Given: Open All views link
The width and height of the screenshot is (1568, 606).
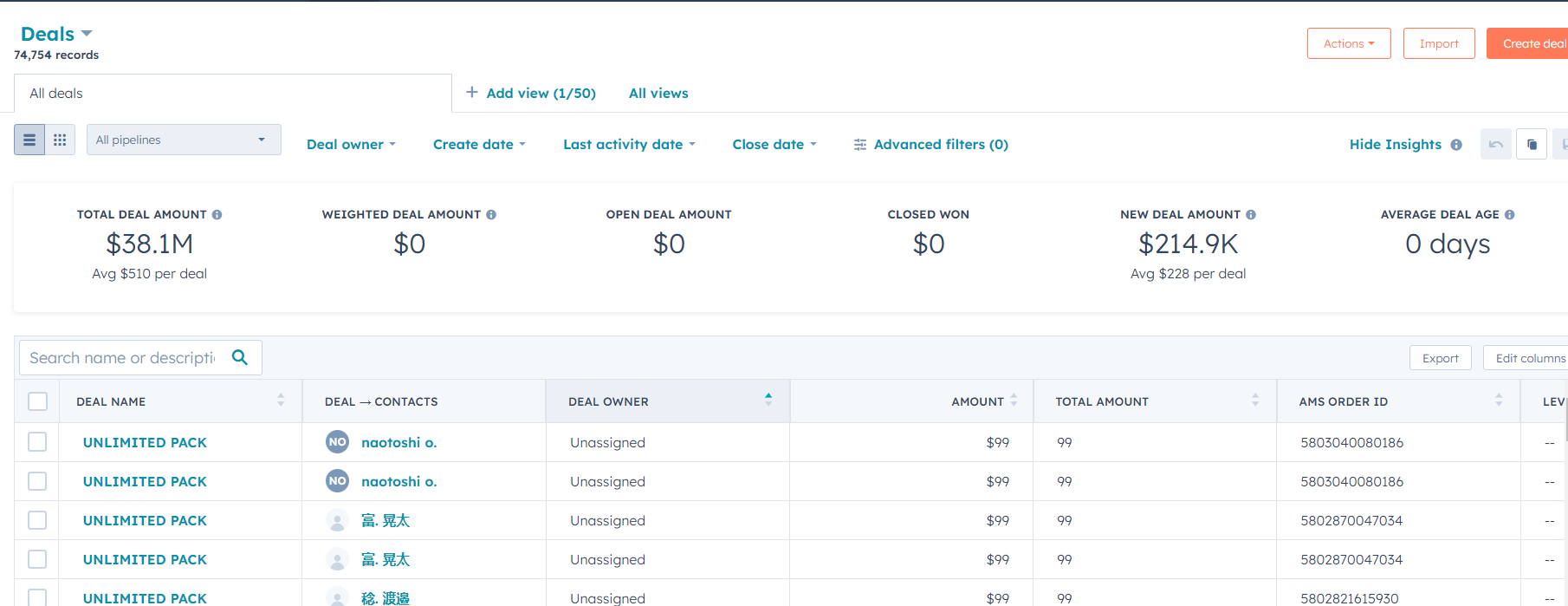Looking at the screenshot, I should point(658,94).
